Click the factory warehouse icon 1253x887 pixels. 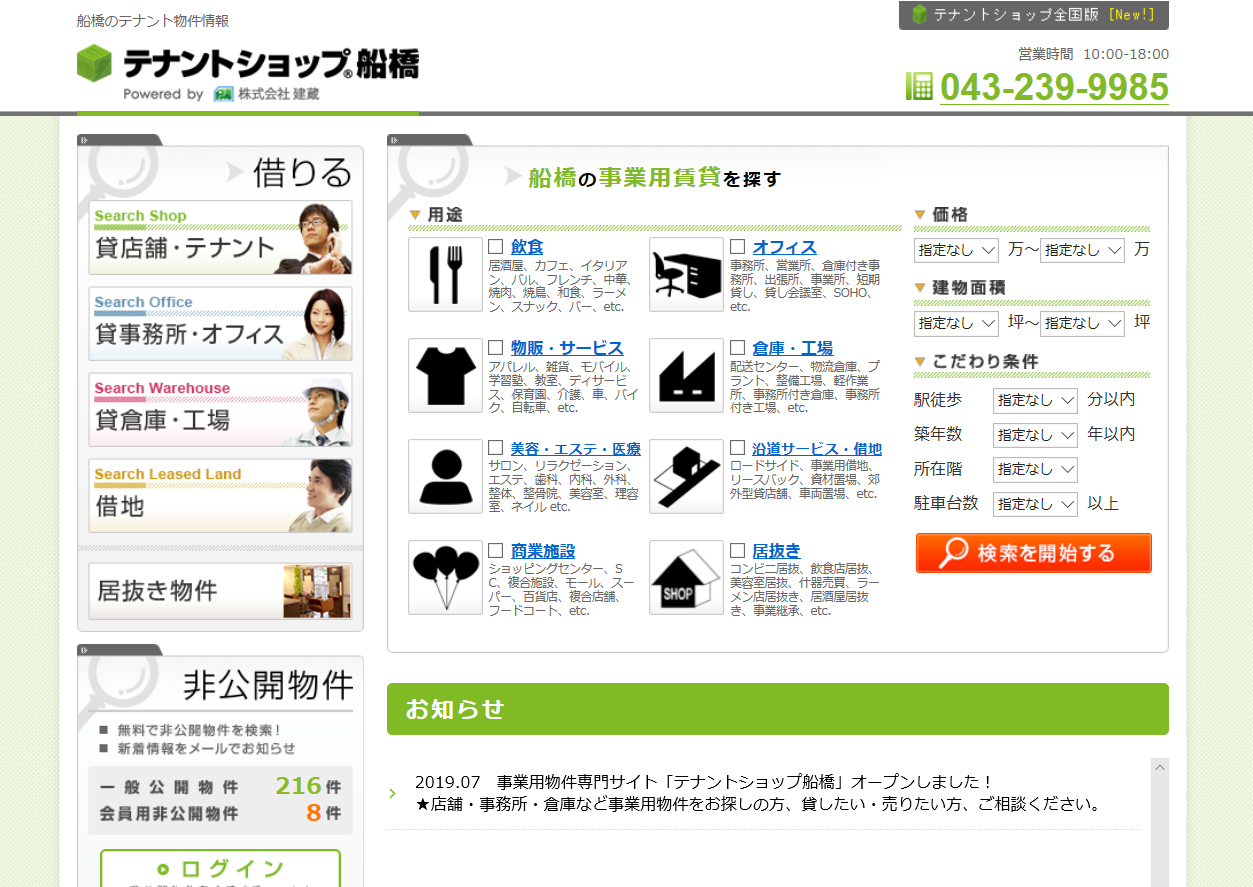(x=686, y=375)
